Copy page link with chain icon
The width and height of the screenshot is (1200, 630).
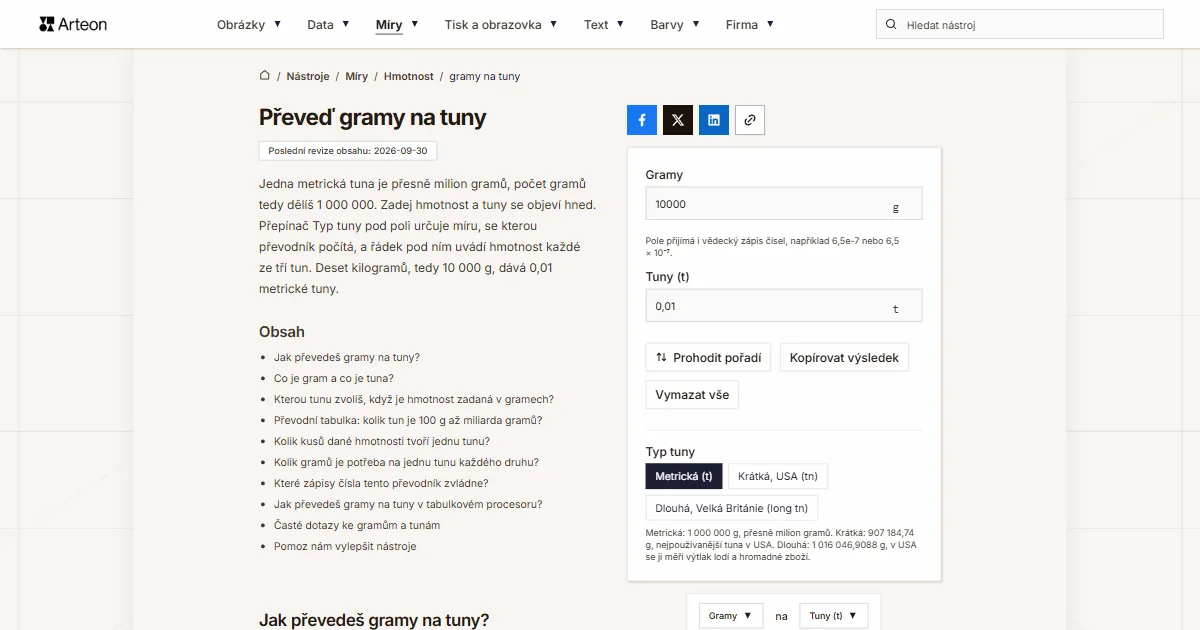click(x=750, y=120)
